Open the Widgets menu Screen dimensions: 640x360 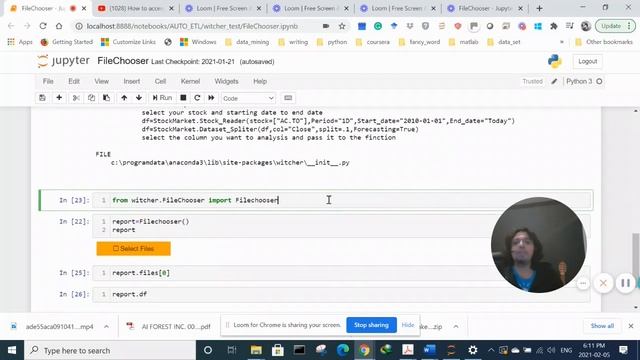[x=226, y=81]
